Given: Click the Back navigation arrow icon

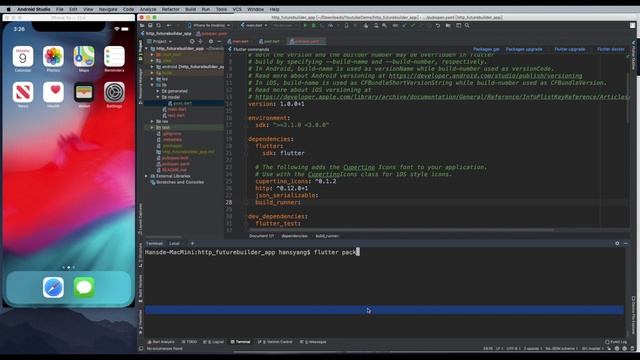Looking at the screenshot, I should click(x=169, y=25).
